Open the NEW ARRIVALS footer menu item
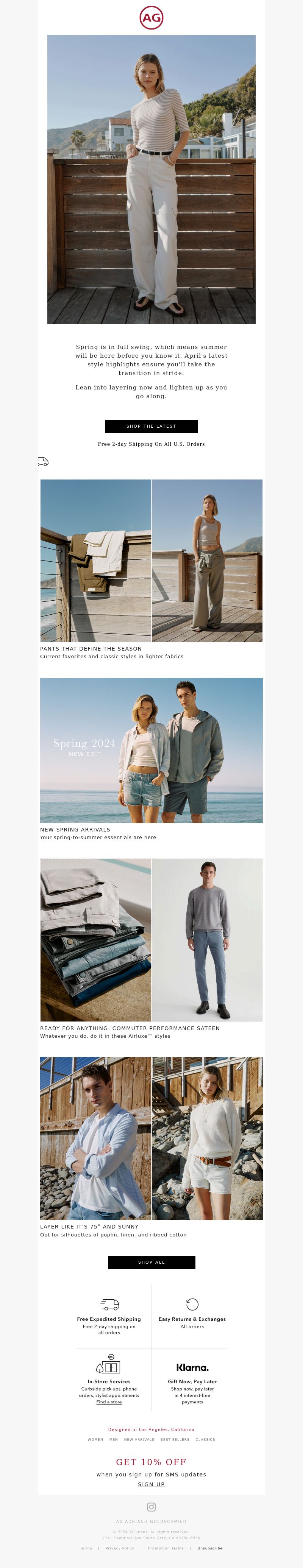Screen dimensions: 303x1568 pos(139,1440)
